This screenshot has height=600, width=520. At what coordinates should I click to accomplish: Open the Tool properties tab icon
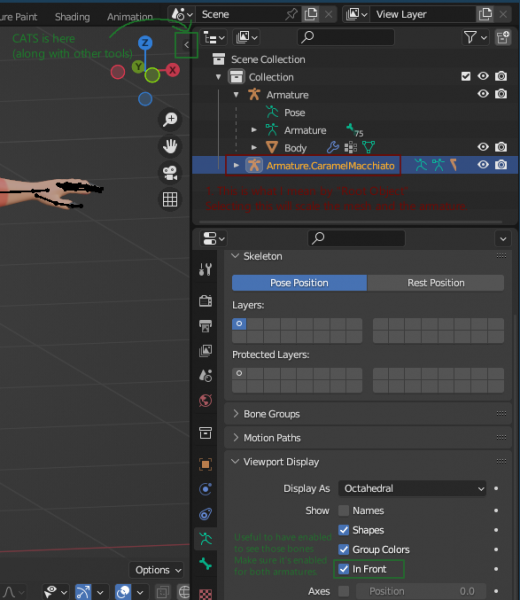tap(205, 269)
